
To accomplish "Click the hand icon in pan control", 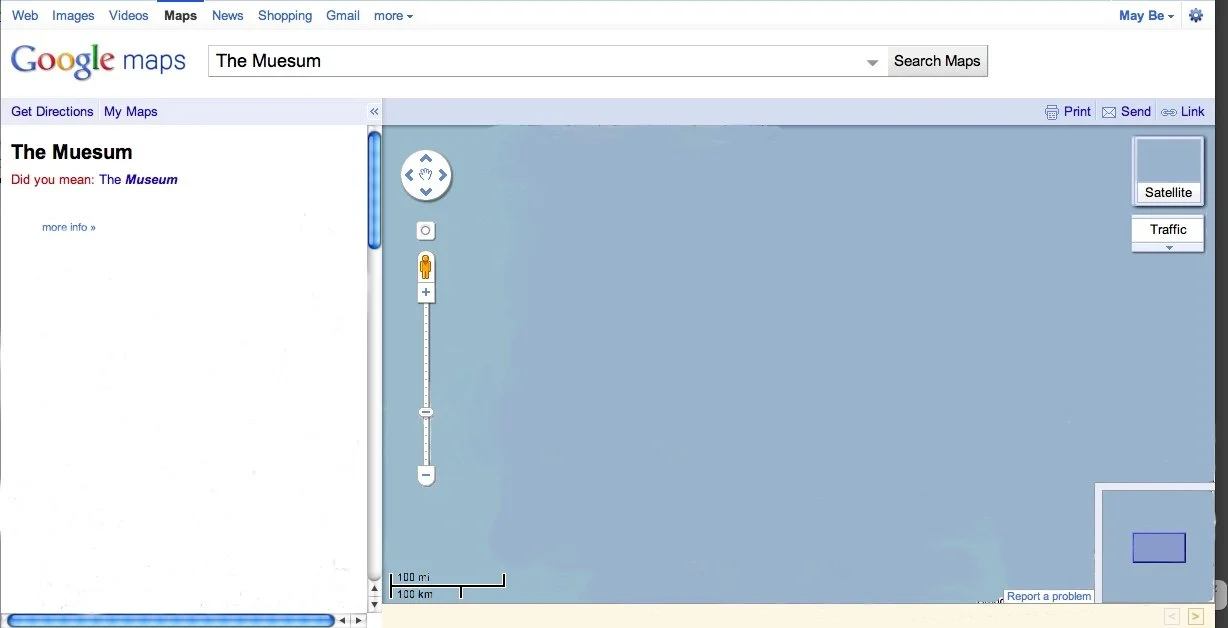I will pyautogui.click(x=426, y=175).
